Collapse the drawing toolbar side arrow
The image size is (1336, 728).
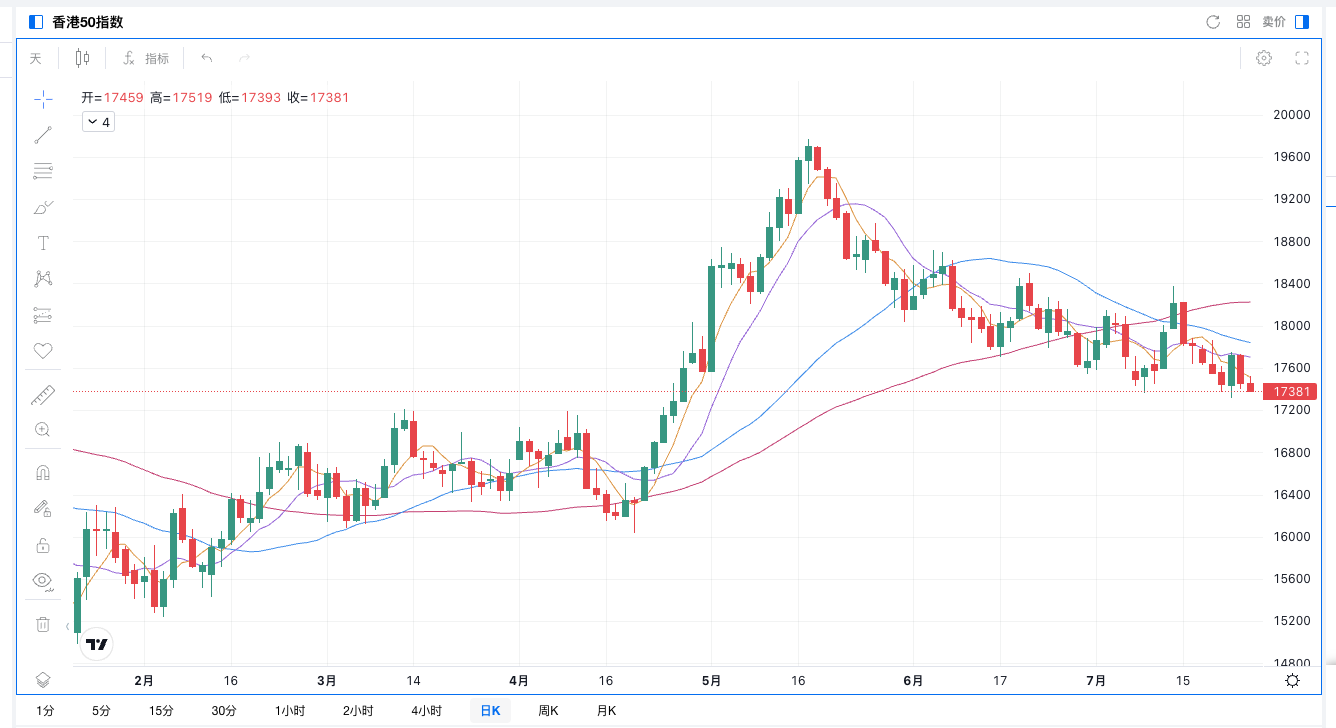67,627
